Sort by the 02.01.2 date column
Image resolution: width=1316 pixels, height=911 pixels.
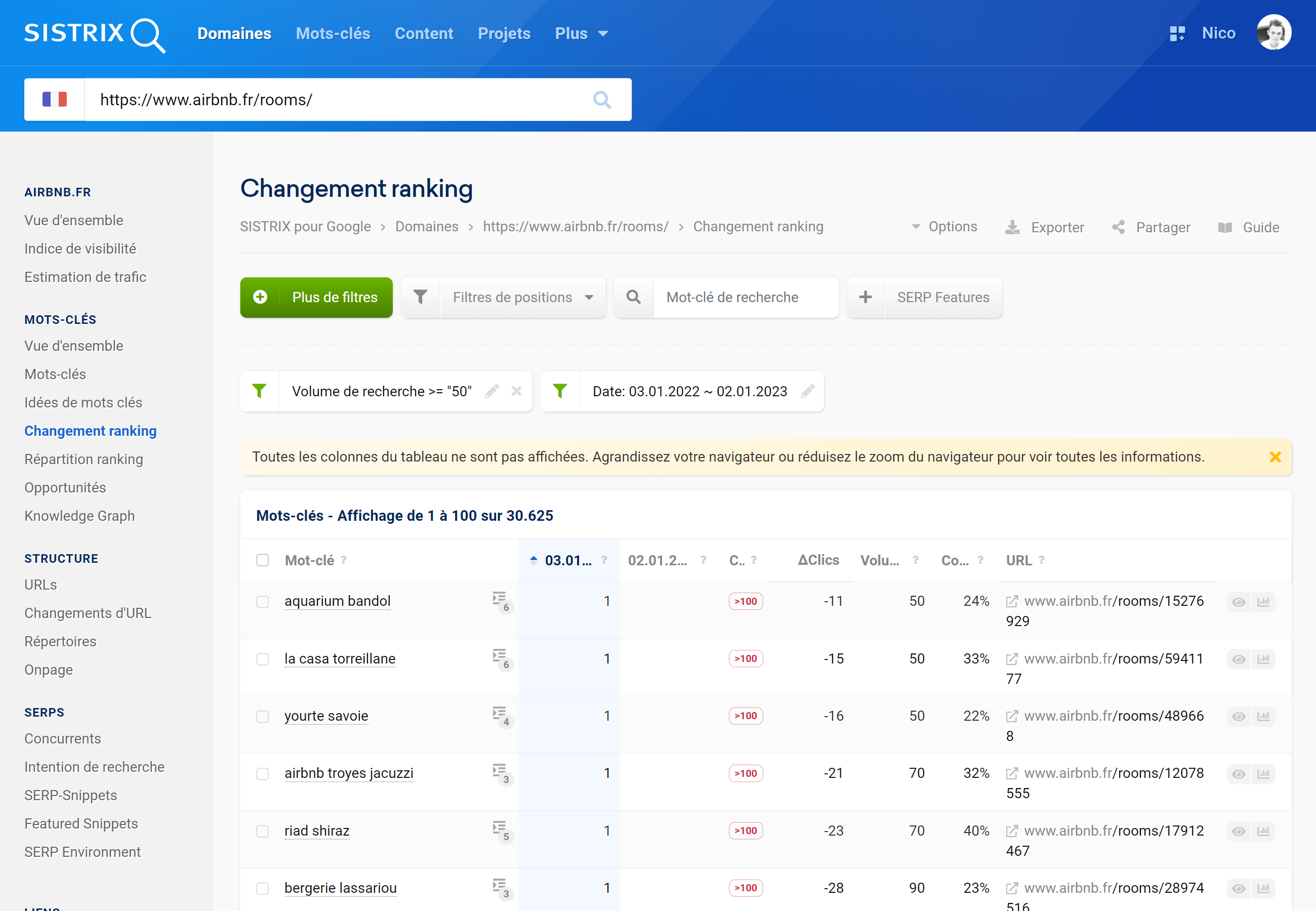657,561
